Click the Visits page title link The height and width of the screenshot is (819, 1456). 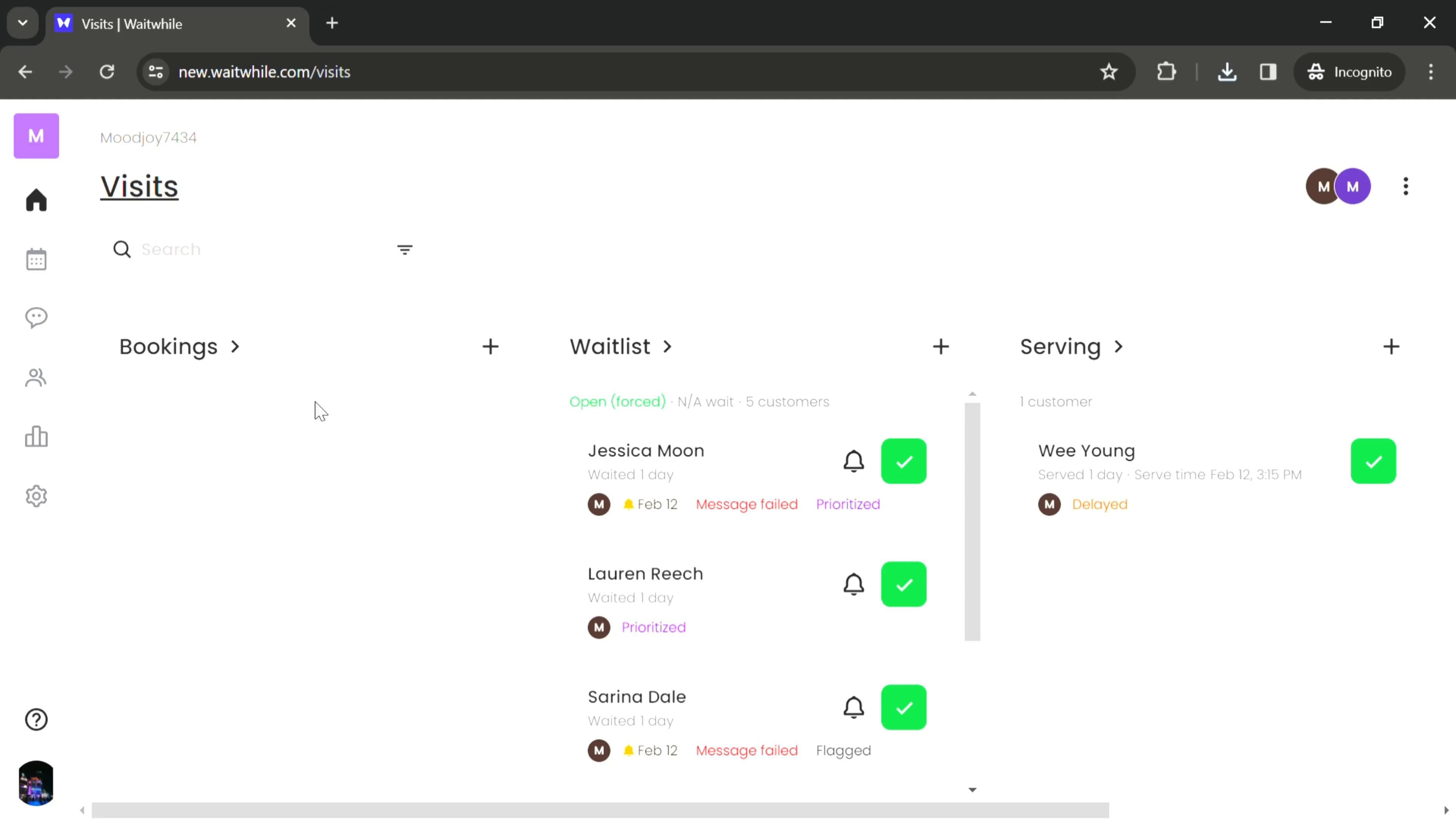[x=139, y=187]
